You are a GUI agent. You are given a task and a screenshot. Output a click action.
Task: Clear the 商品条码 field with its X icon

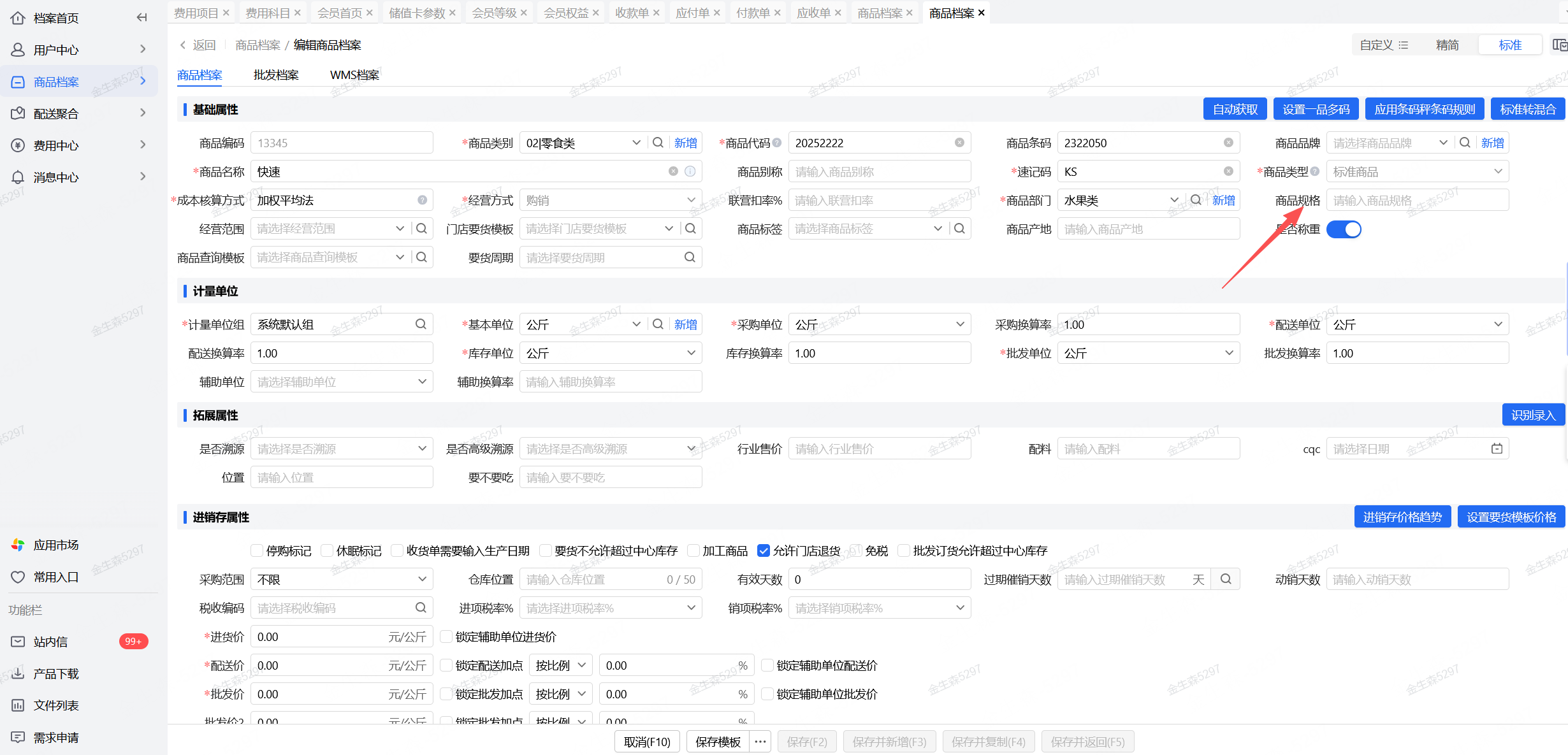click(1228, 143)
